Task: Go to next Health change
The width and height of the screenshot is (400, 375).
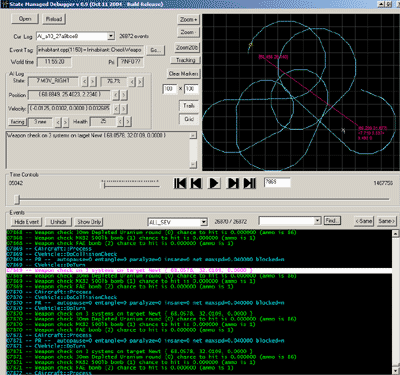Action: 128,122
